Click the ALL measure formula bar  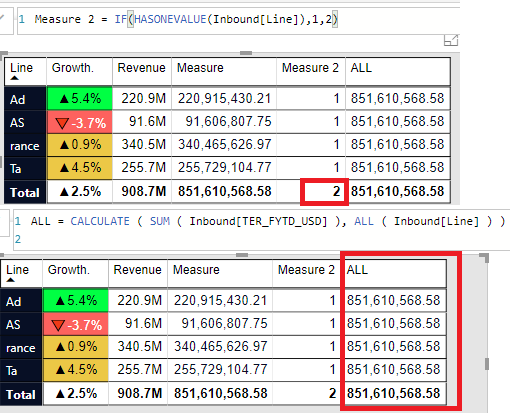(262, 230)
